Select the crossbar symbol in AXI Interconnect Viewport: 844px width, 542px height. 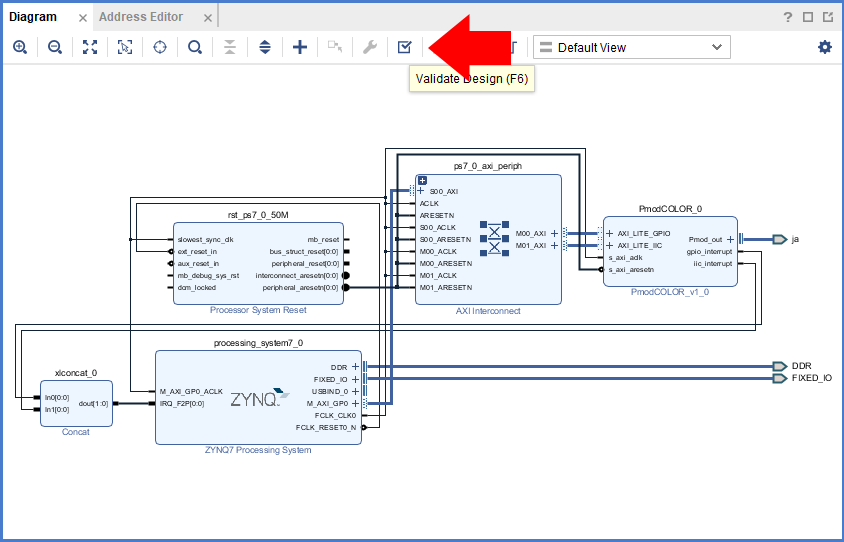pyautogui.click(x=494, y=238)
